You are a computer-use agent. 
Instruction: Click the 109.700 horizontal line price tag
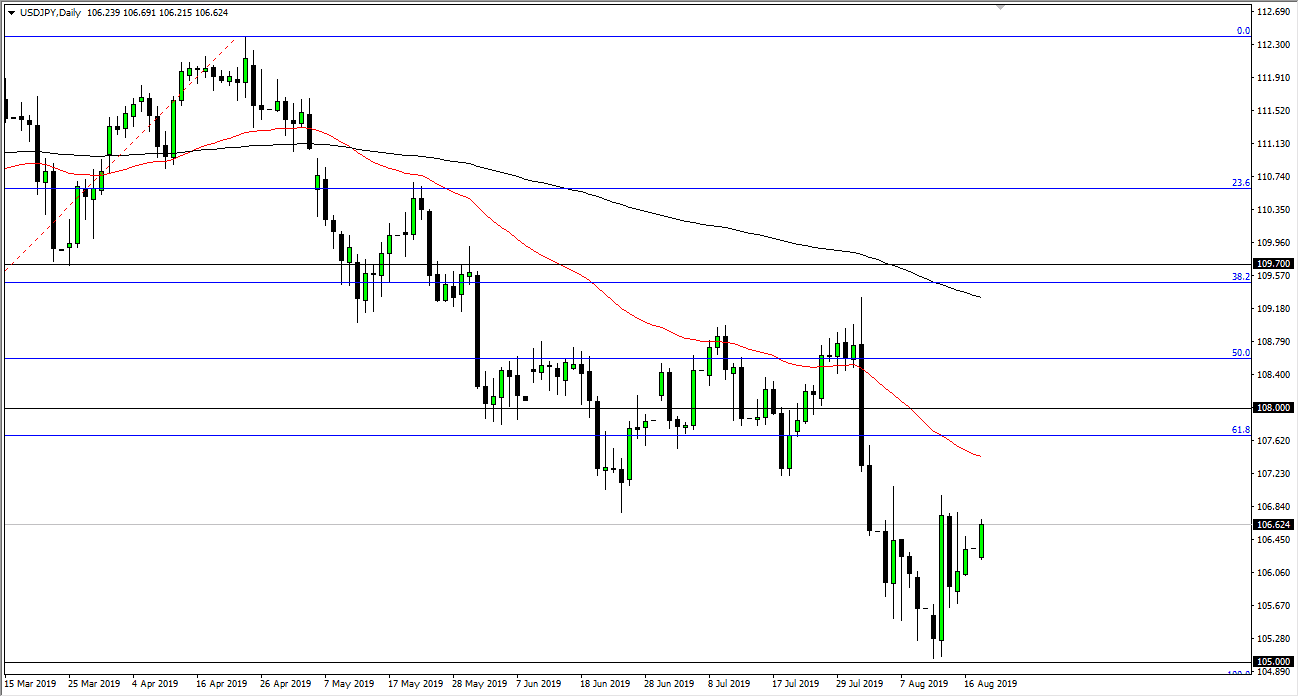[x=1272, y=264]
